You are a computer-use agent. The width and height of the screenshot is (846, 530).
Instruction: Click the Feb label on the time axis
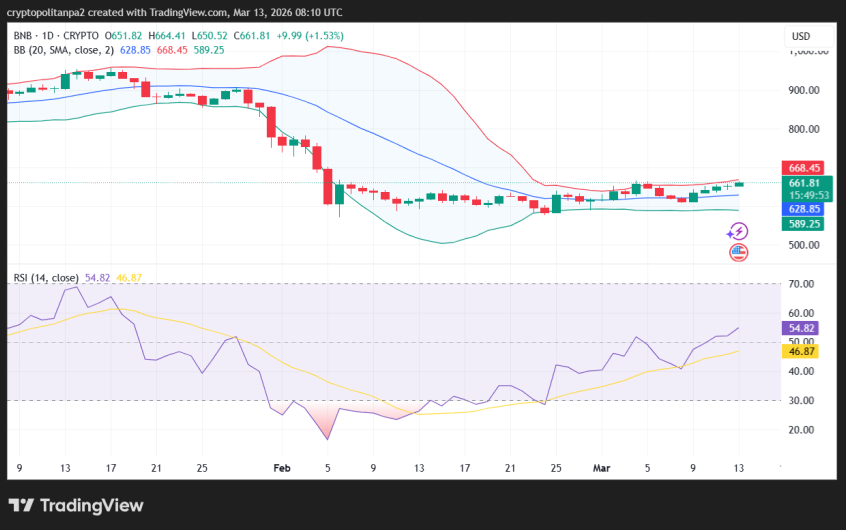click(281, 467)
